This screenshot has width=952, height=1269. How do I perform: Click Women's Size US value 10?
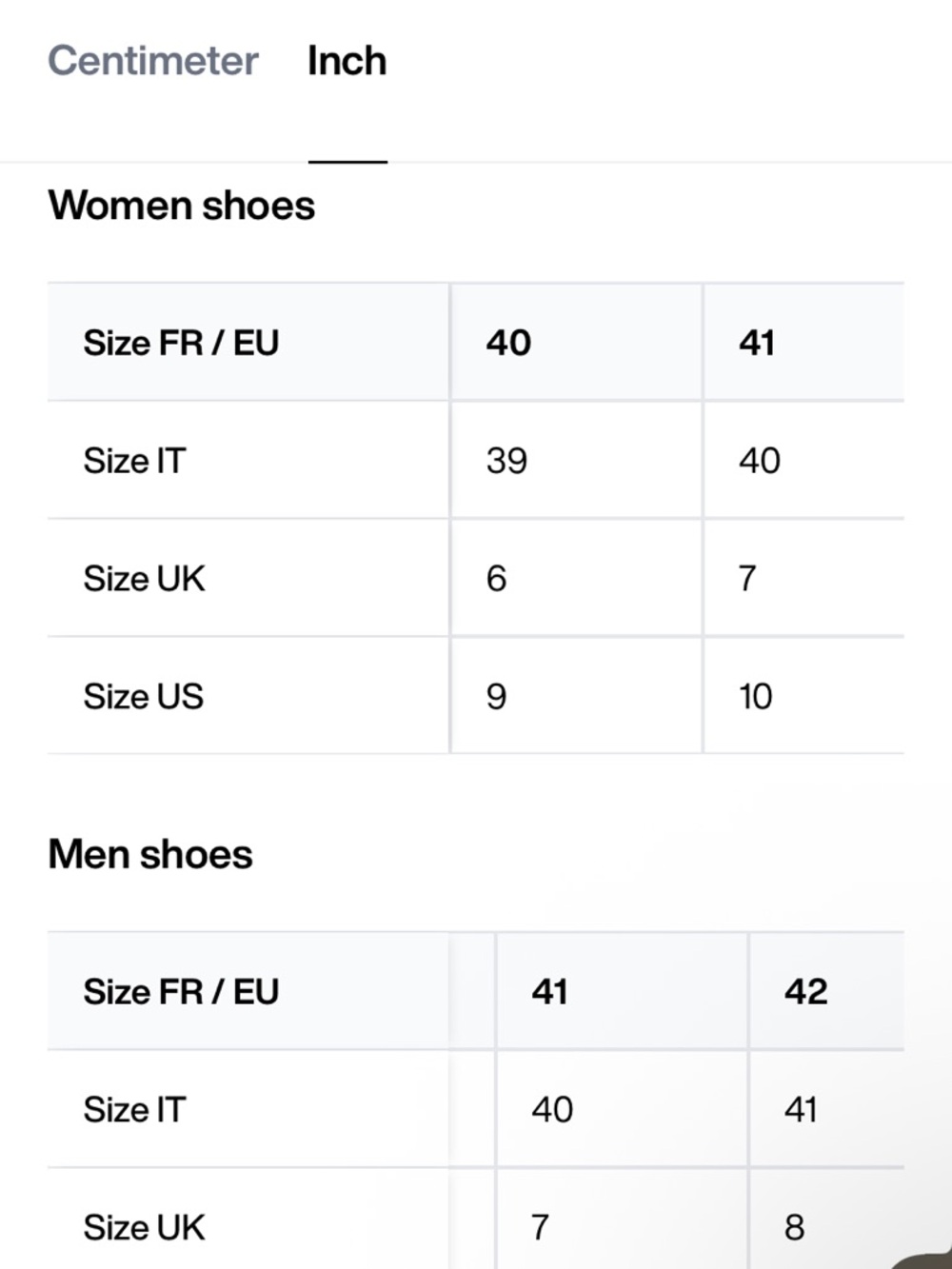756,697
